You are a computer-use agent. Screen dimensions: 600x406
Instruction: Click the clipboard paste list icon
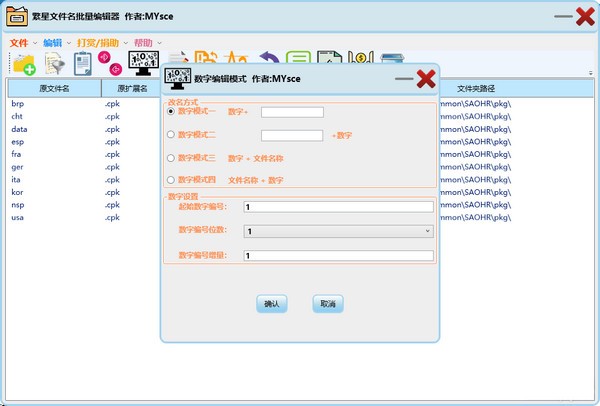pos(83,64)
